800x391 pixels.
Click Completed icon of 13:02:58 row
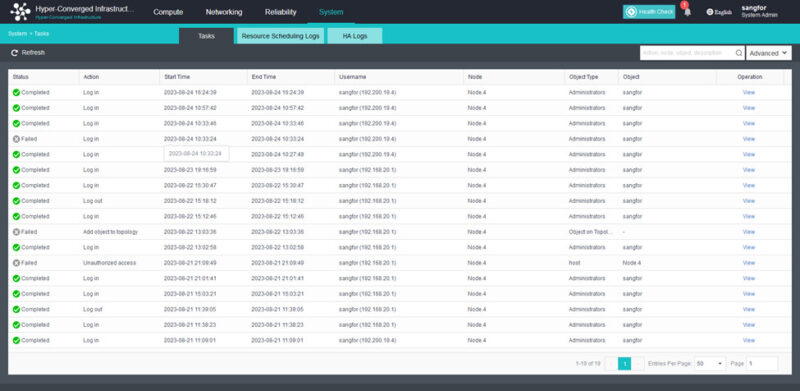click(x=16, y=248)
